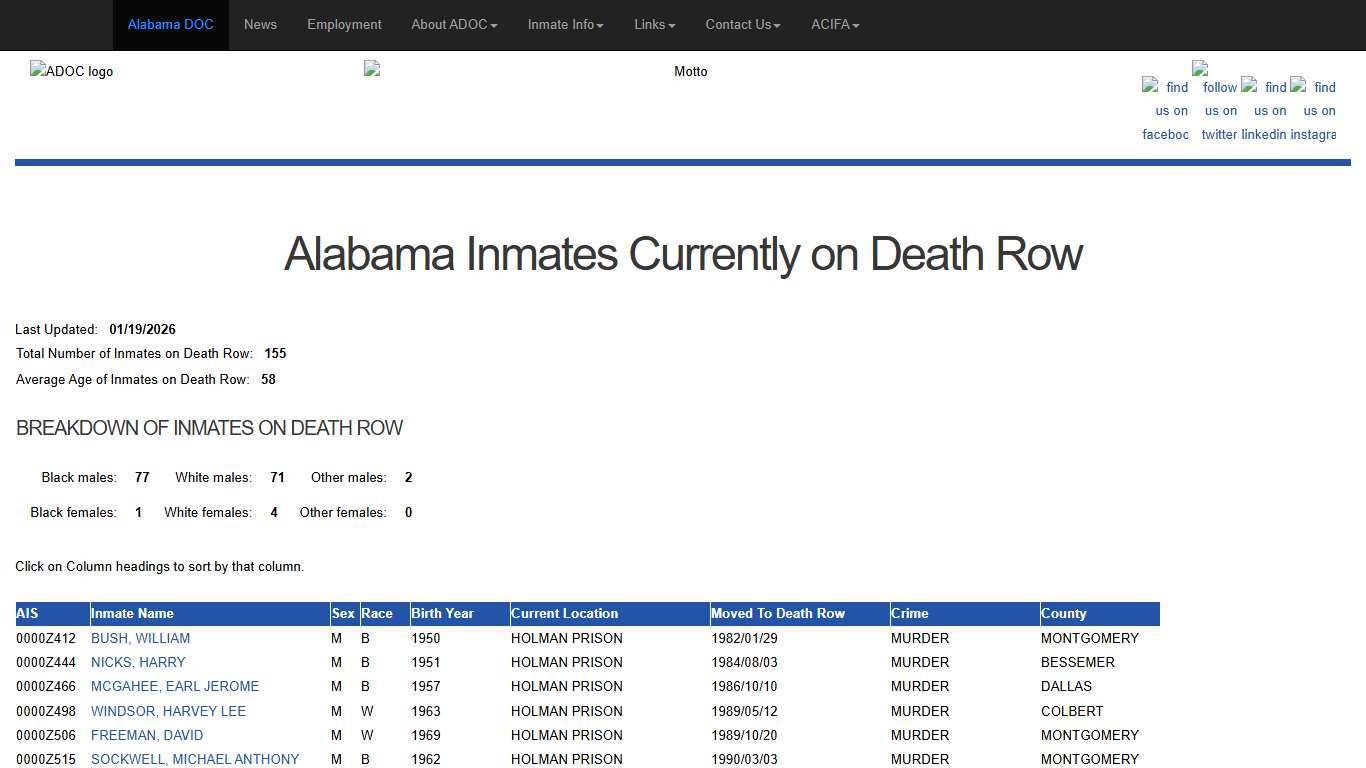Sort the table by Birth Year
The image size is (1366, 768).
(442, 613)
